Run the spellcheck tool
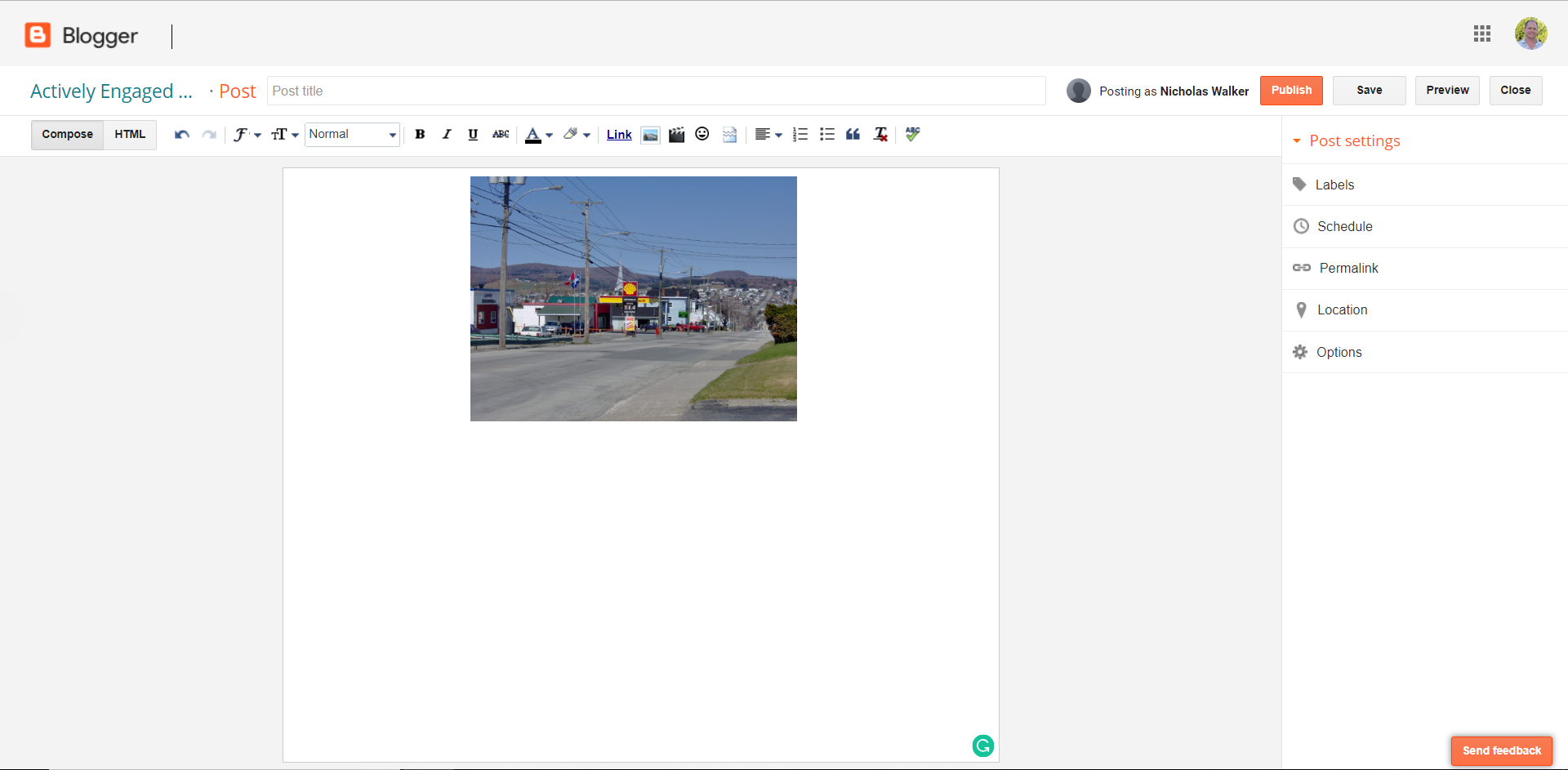 point(912,134)
